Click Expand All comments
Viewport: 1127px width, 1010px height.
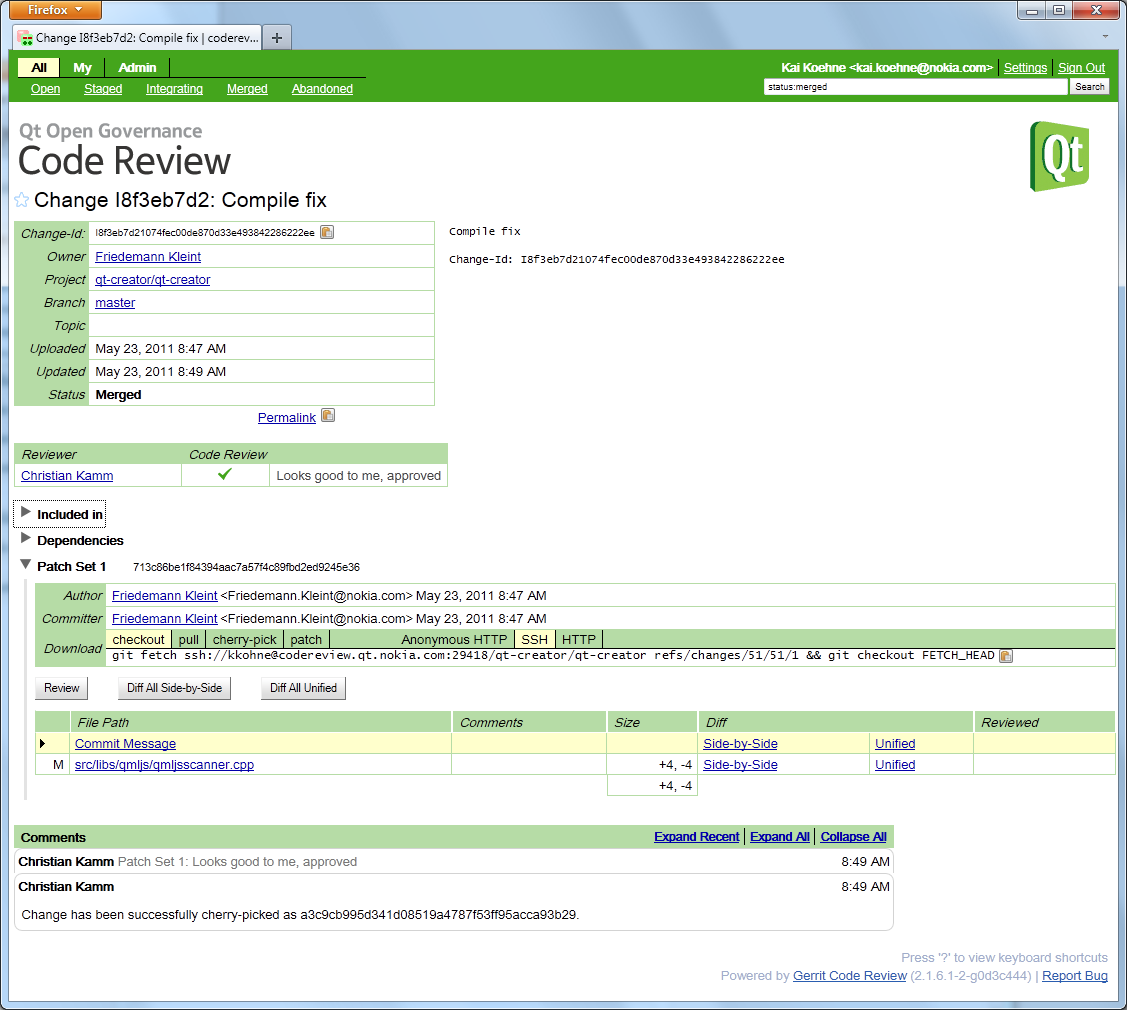(x=779, y=837)
